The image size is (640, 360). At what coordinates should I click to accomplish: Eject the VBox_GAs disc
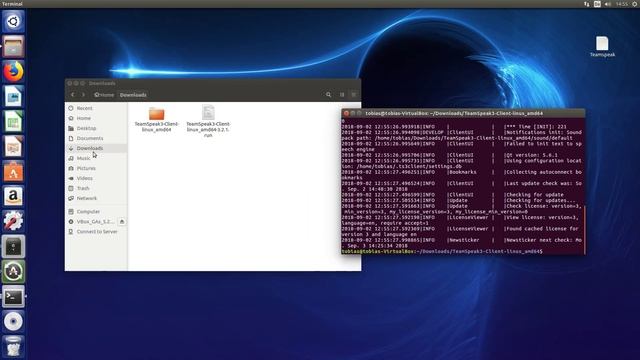pos(122,222)
